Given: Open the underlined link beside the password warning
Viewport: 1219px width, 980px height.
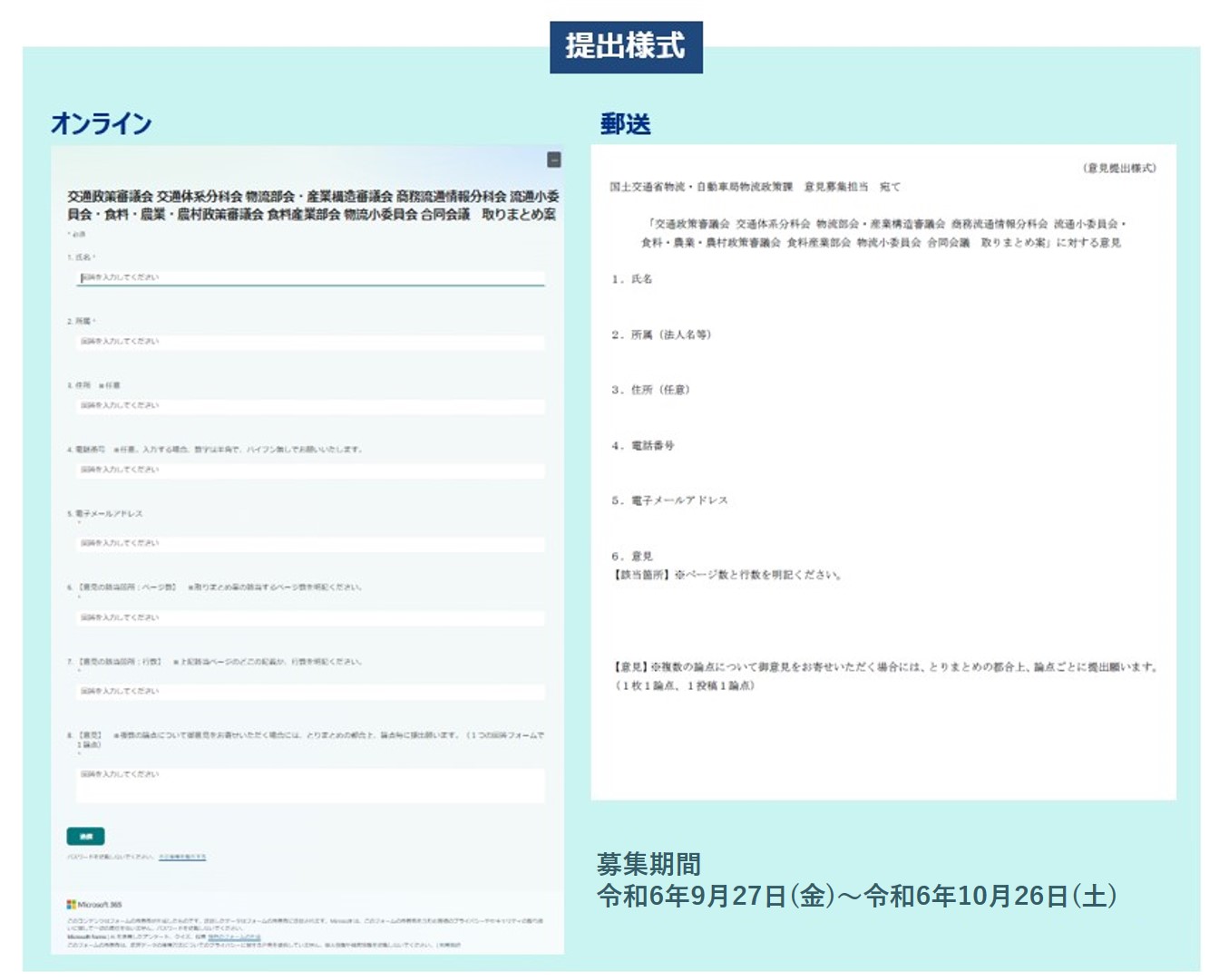Looking at the screenshot, I should (182, 856).
